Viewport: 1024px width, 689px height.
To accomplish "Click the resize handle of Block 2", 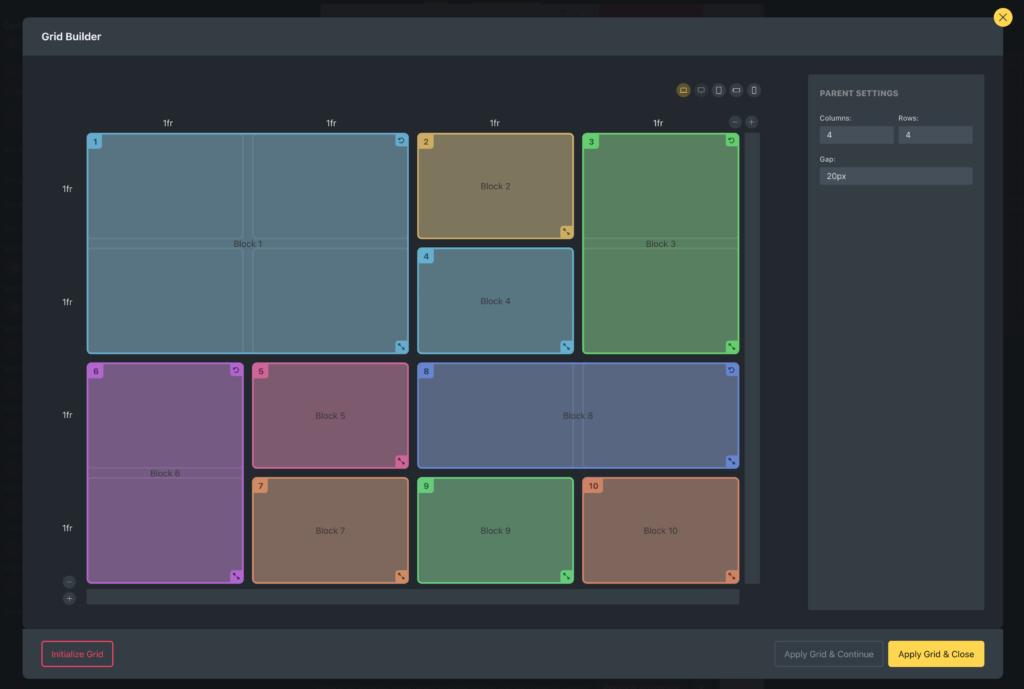I will (x=566, y=231).
